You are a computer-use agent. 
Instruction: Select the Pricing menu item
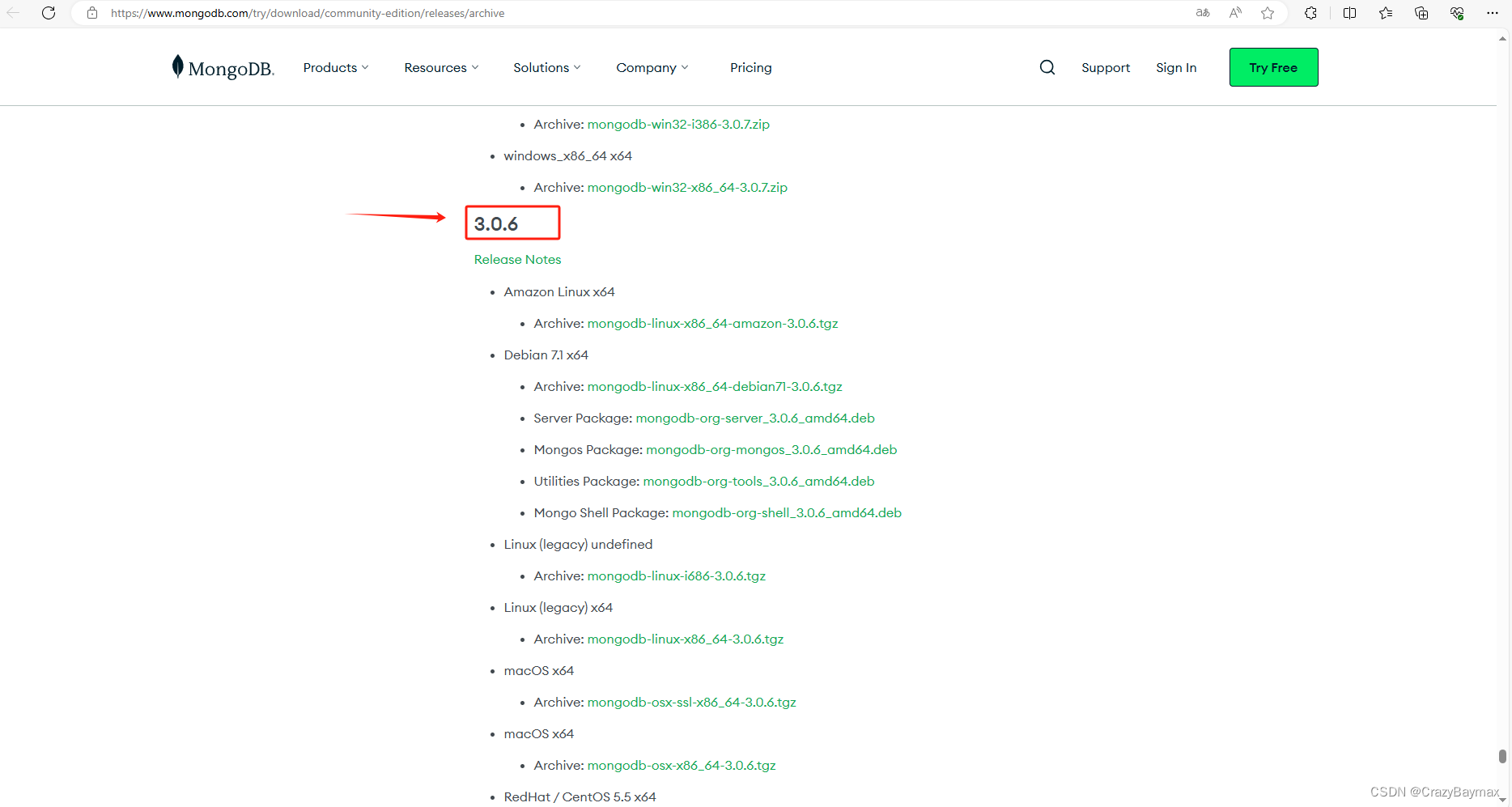pyautogui.click(x=750, y=67)
